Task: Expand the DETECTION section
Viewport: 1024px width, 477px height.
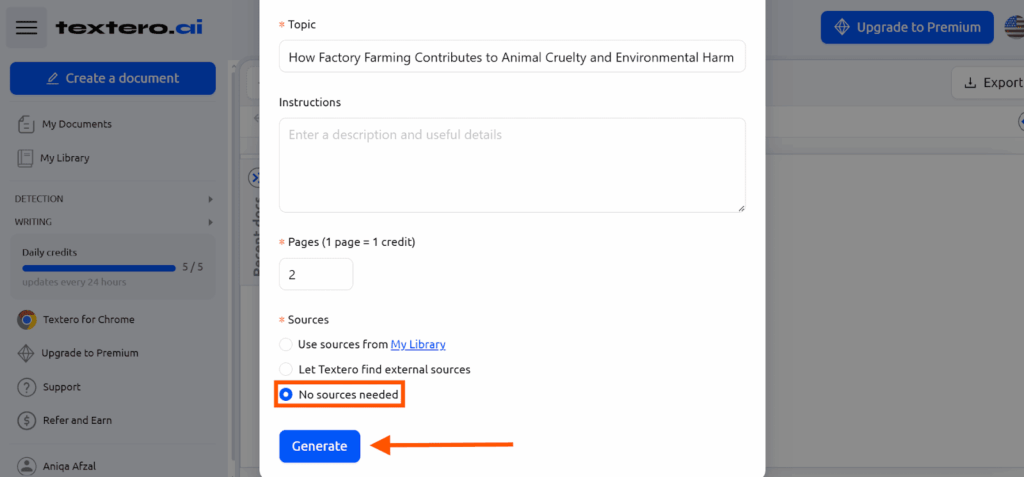Action: (114, 199)
